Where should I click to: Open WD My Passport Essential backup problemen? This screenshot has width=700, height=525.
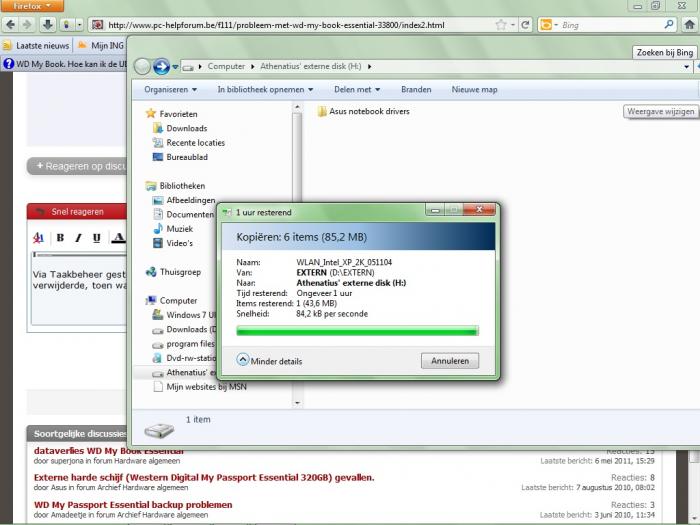click(x=133, y=505)
